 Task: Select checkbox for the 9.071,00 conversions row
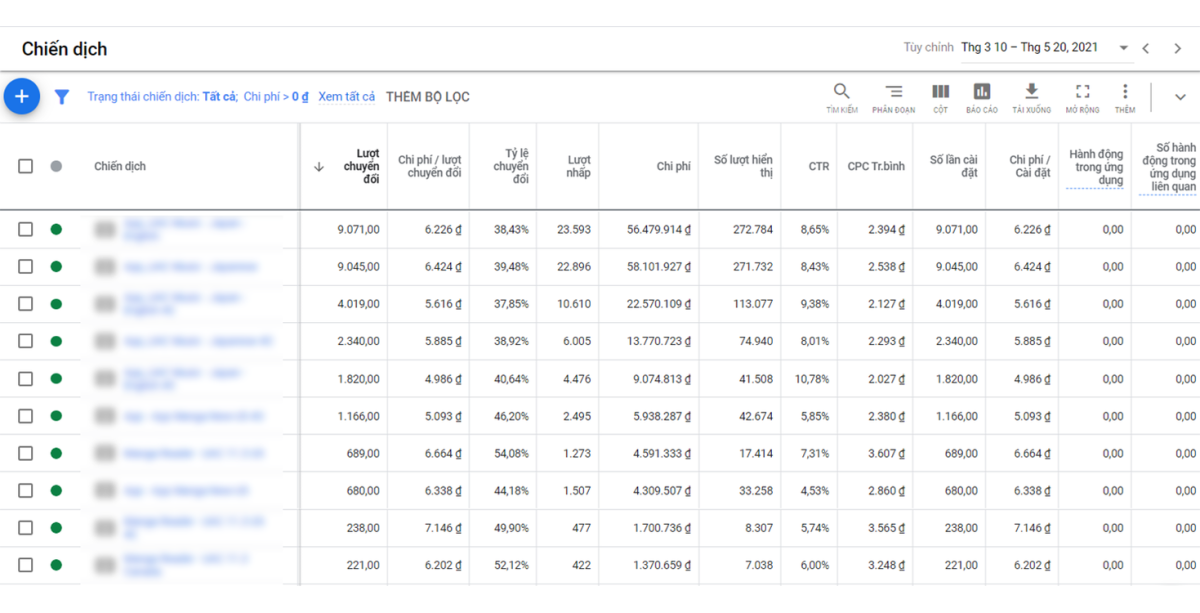(x=26, y=229)
